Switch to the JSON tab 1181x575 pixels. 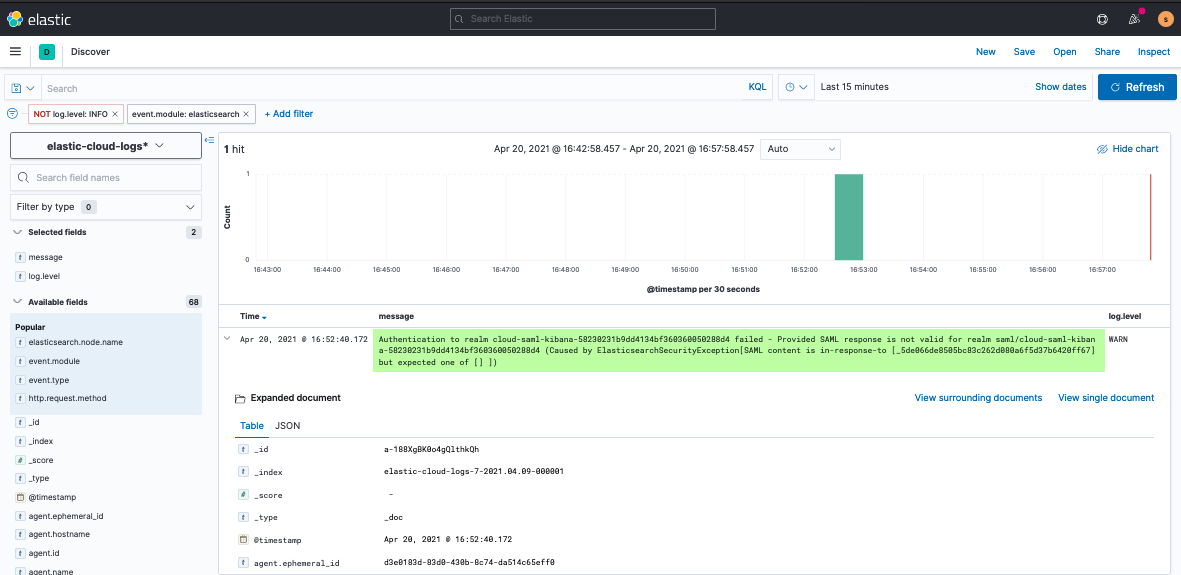click(x=287, y=426)
